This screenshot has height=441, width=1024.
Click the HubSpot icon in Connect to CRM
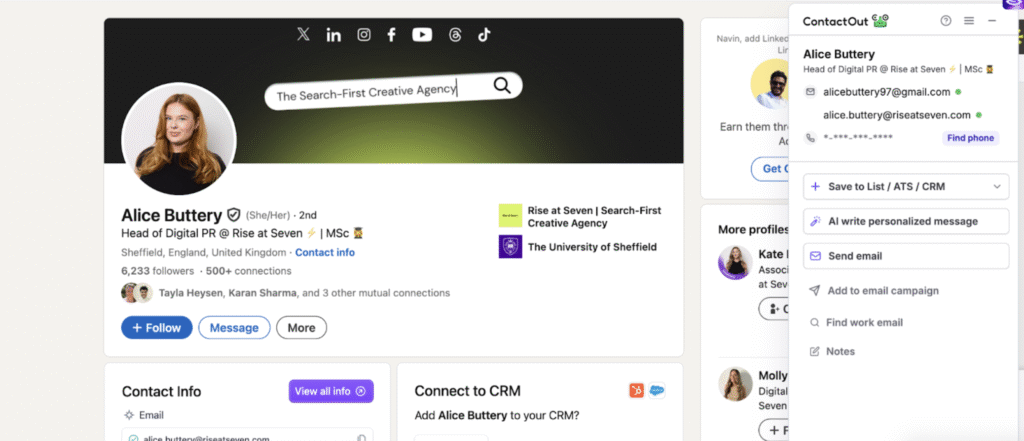(x=637, y=391)
